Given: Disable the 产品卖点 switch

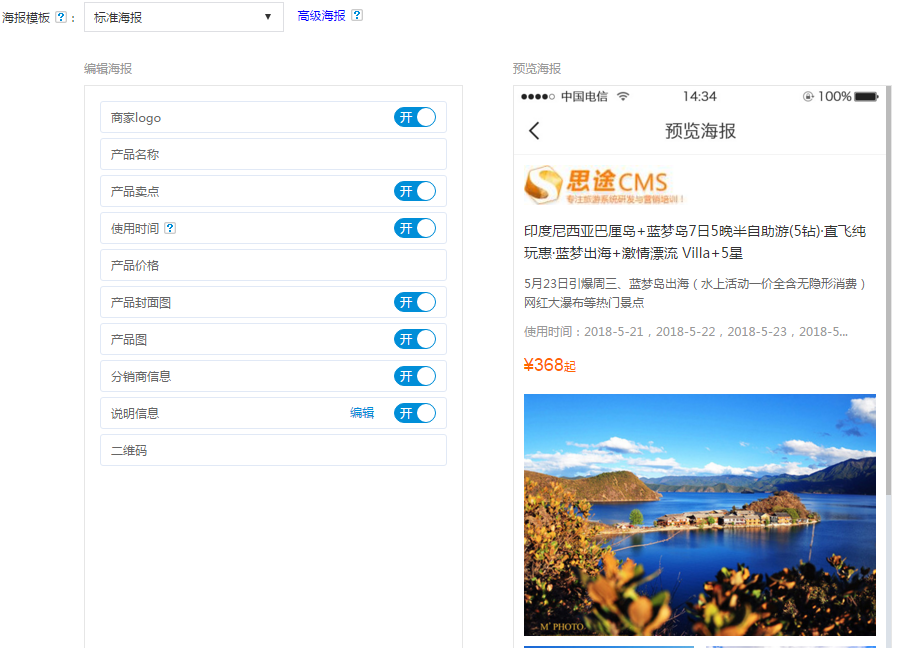Looking at the screenshot, I should point(415,191).
